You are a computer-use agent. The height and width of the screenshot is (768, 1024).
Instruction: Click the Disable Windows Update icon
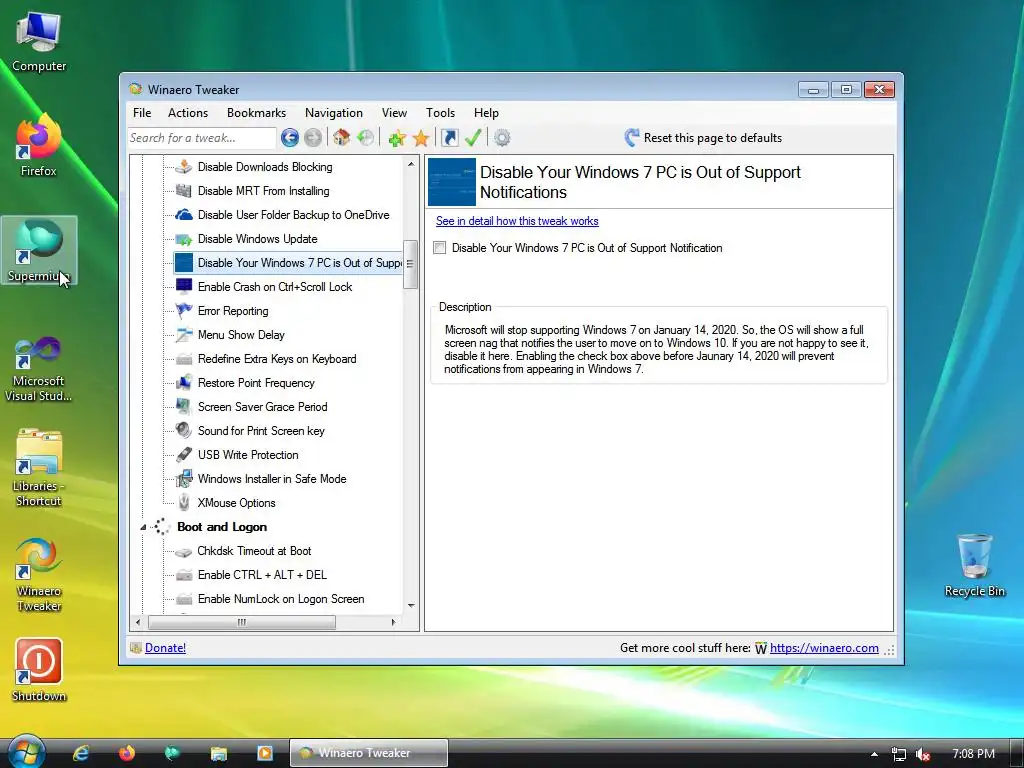coord(184,239)
